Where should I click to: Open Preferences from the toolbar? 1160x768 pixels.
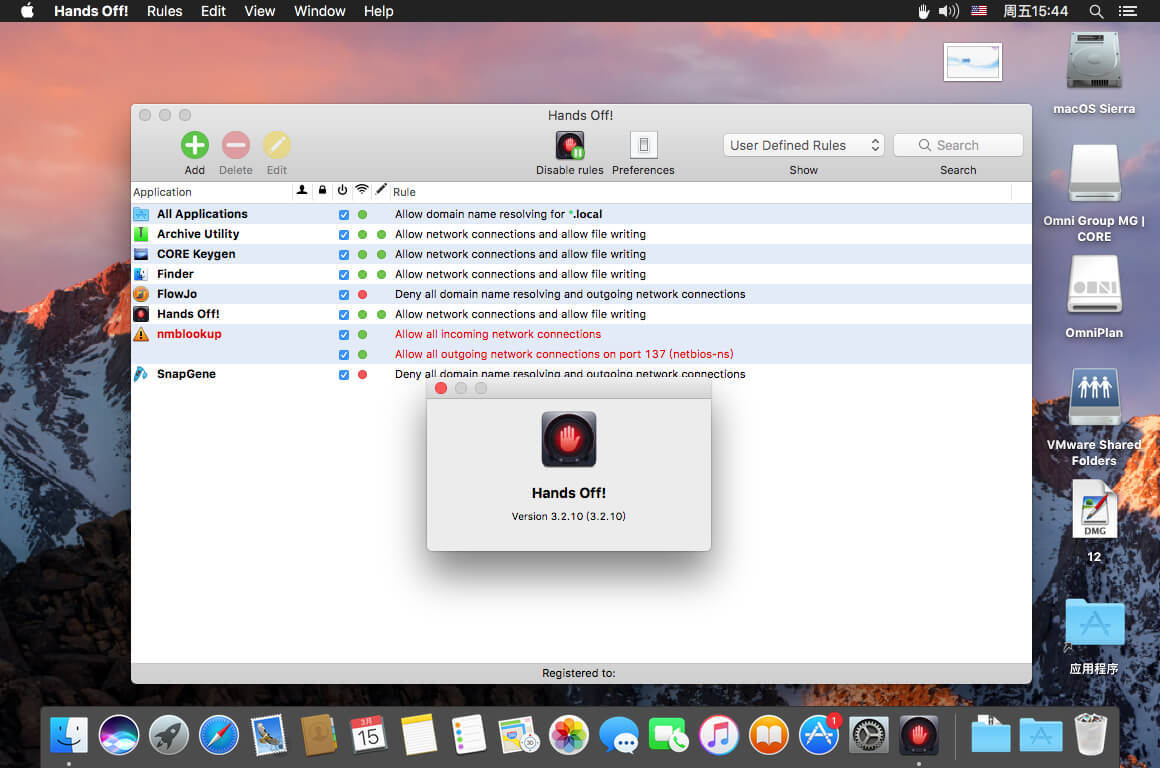643,146
